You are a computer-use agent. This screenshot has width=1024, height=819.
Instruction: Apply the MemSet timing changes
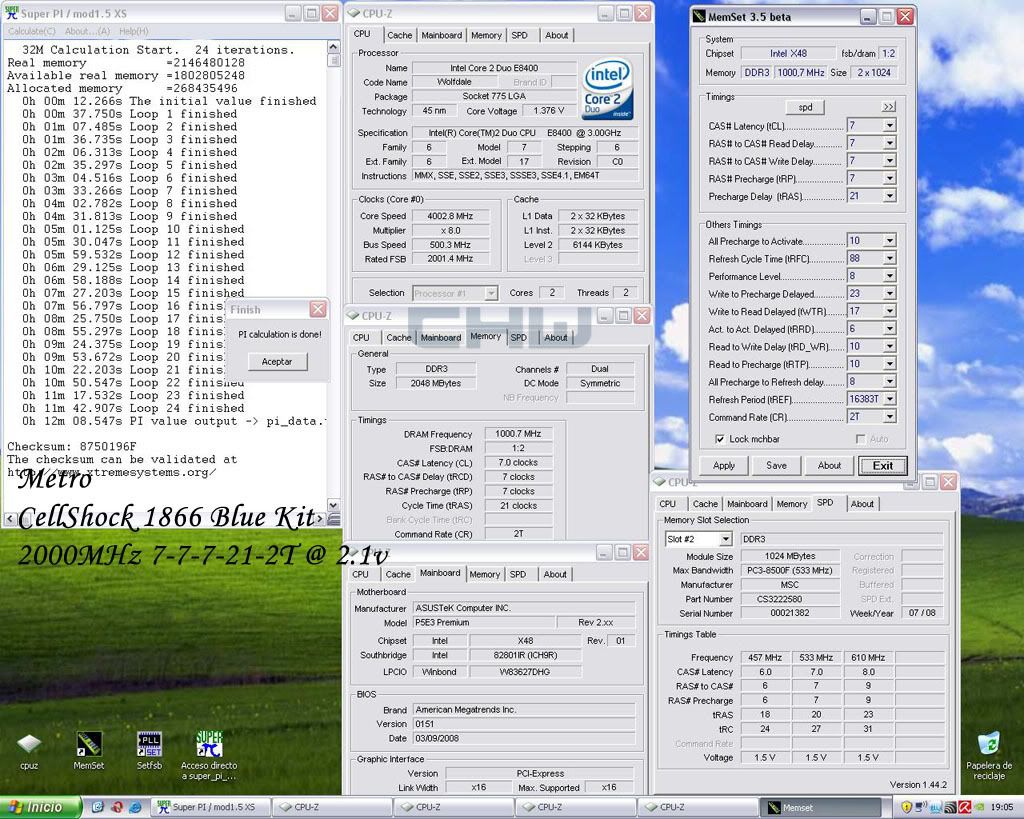point(723,465)
